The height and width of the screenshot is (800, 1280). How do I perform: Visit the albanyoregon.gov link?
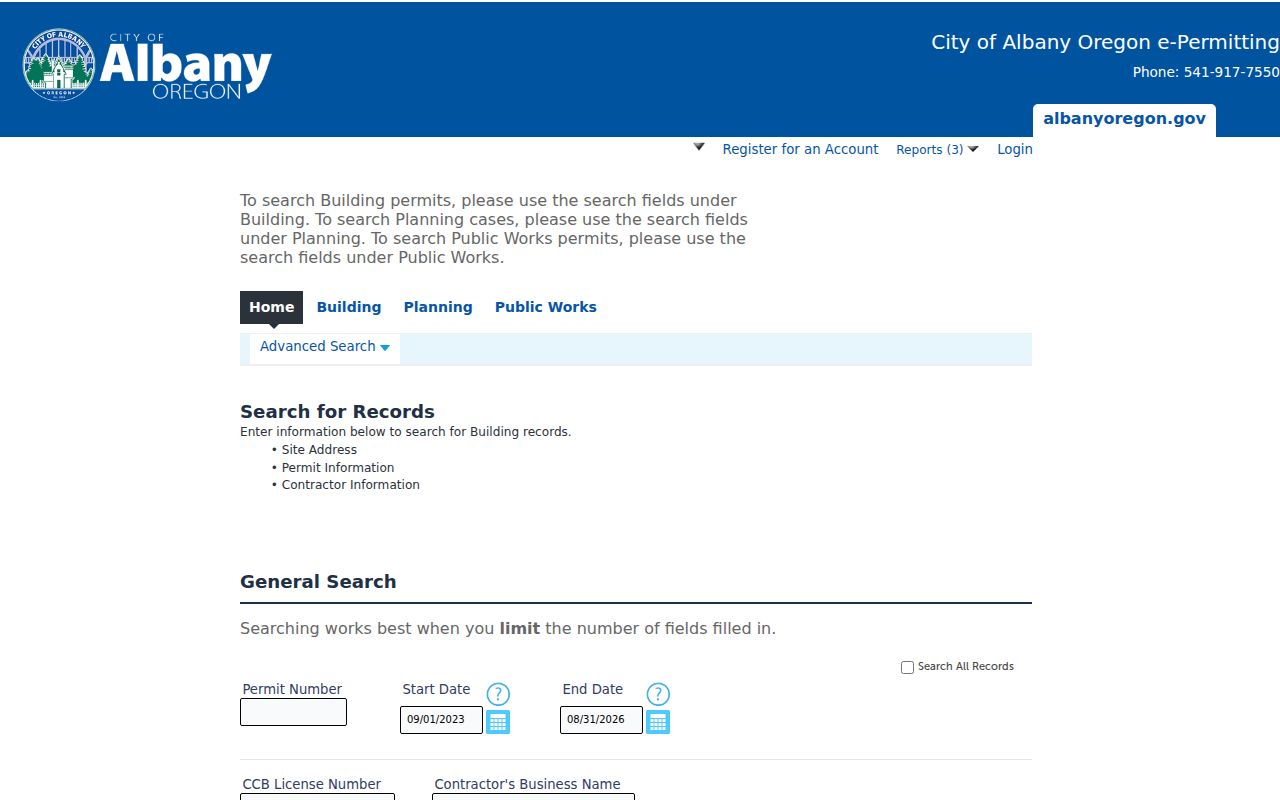coord(1124,118)
